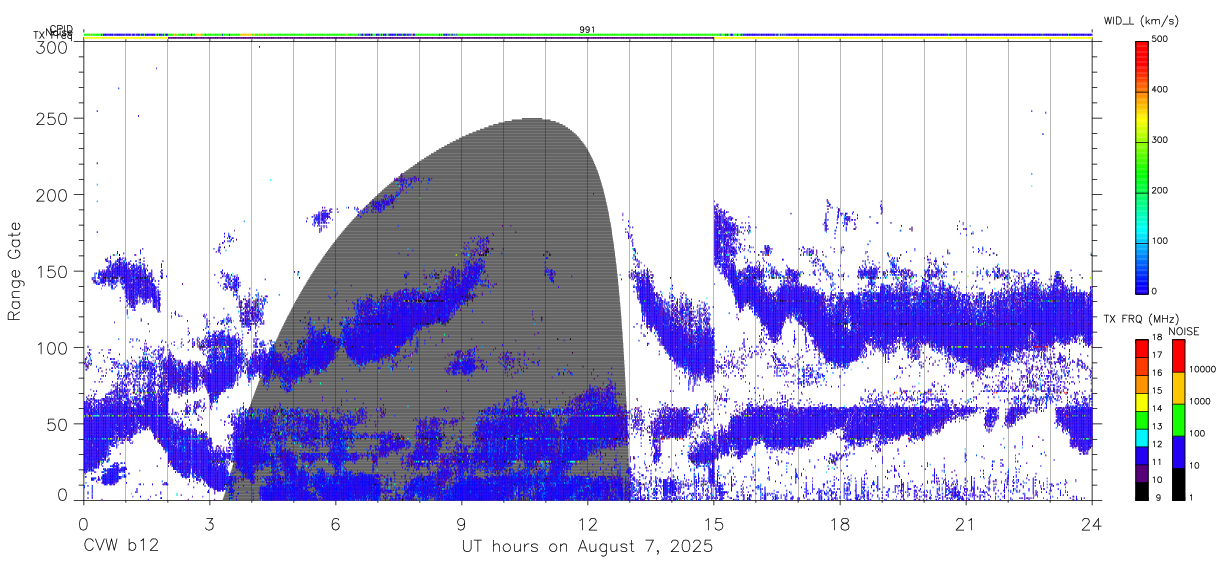Click x-axis tick label "15"
The image size is (1228, 567).
click(713, 524)
